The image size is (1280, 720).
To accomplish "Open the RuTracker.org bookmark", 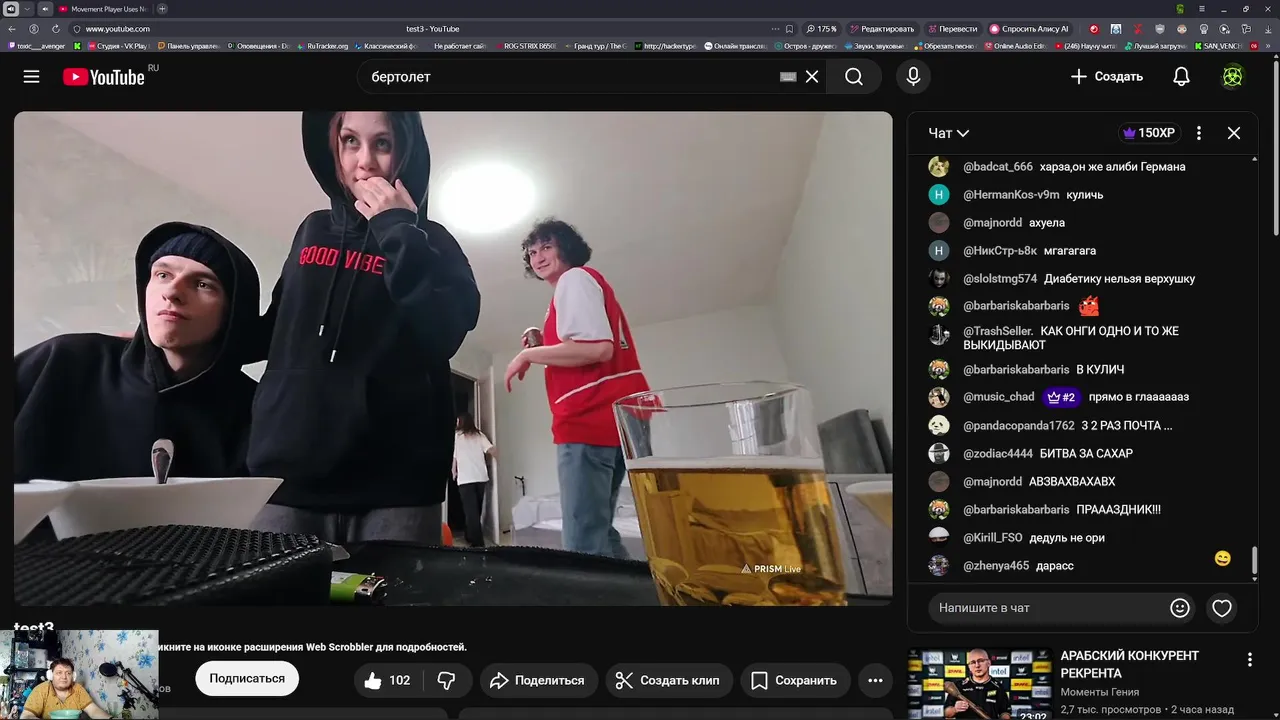I will (x=322, y=46).
